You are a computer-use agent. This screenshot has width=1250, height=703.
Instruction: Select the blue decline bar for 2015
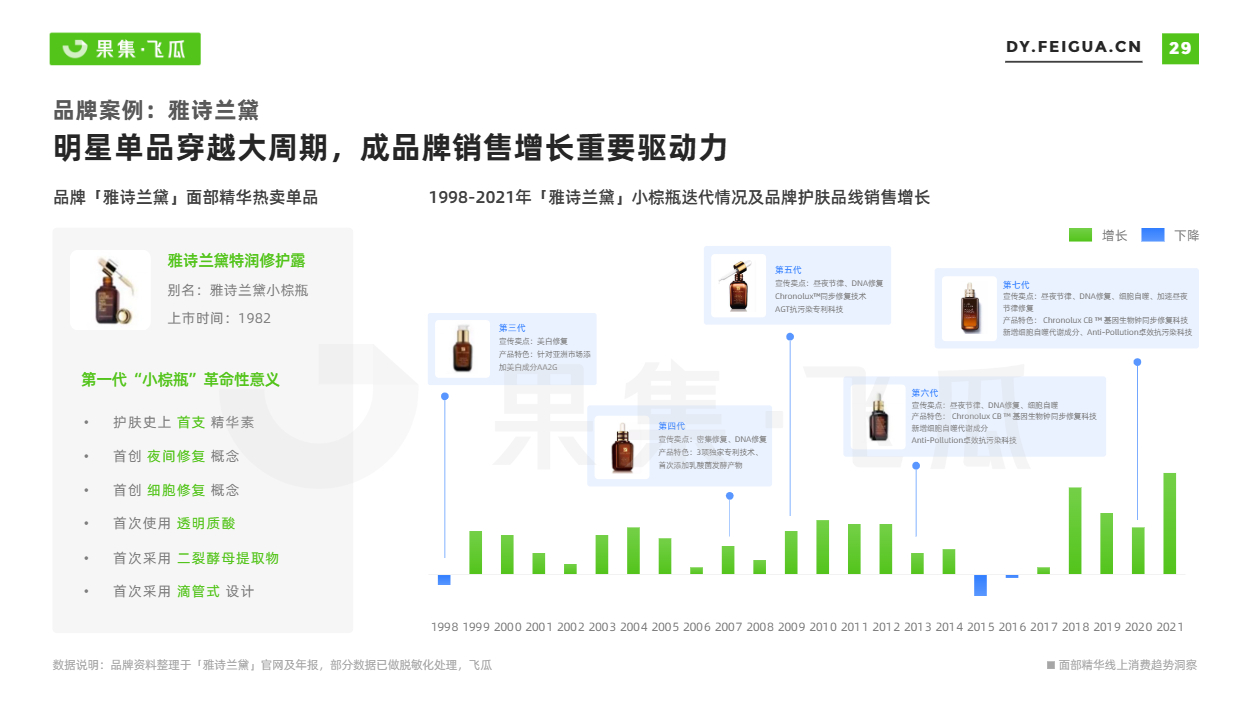980,585
